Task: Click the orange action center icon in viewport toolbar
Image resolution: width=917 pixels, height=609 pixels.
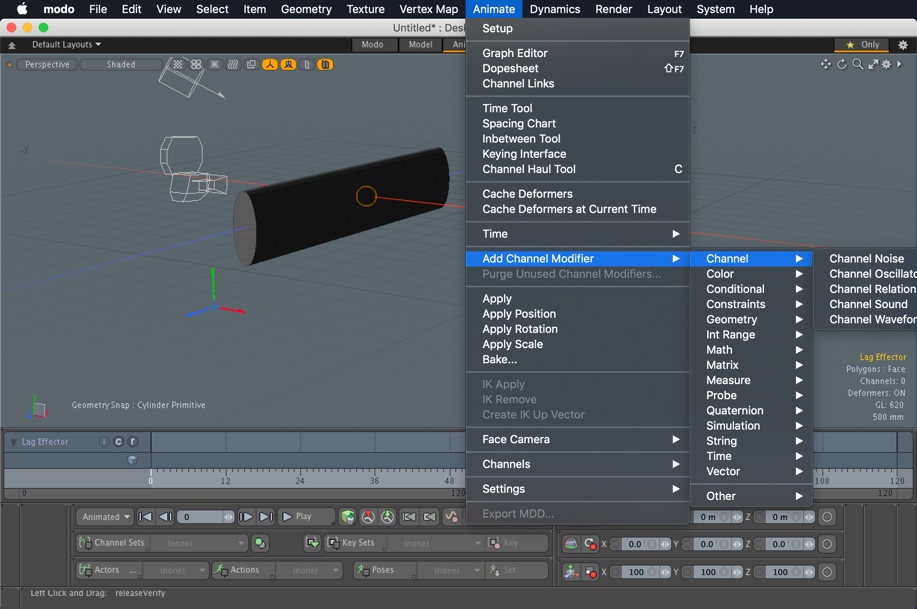Action: click(x=268, y=64)
